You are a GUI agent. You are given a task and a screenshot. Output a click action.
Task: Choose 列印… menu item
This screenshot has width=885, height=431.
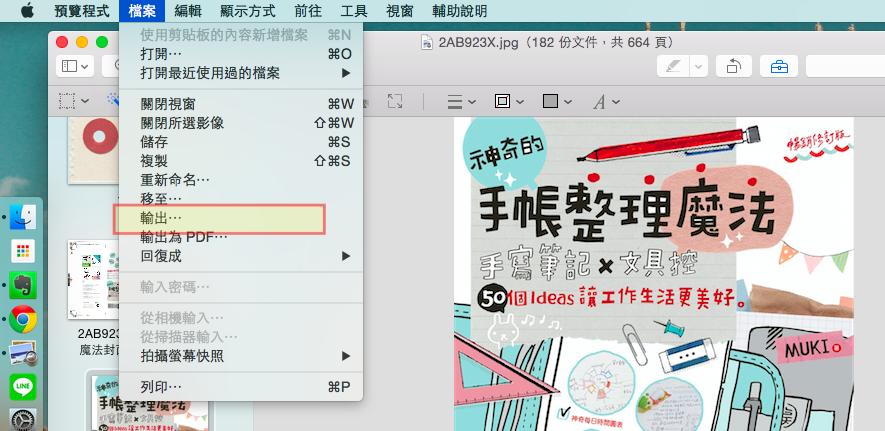241,387
